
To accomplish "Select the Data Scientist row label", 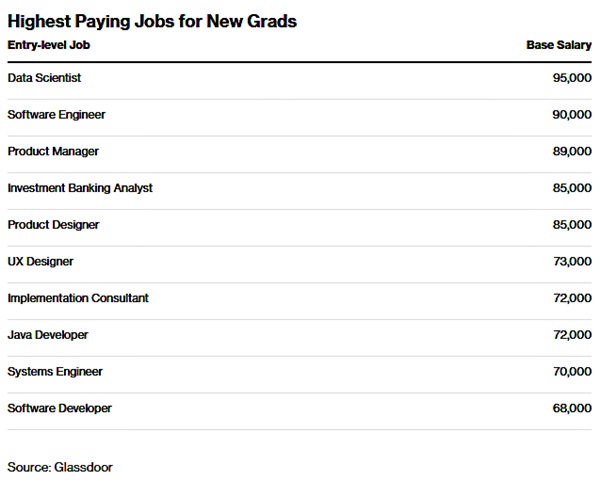I will click(44, 78).
